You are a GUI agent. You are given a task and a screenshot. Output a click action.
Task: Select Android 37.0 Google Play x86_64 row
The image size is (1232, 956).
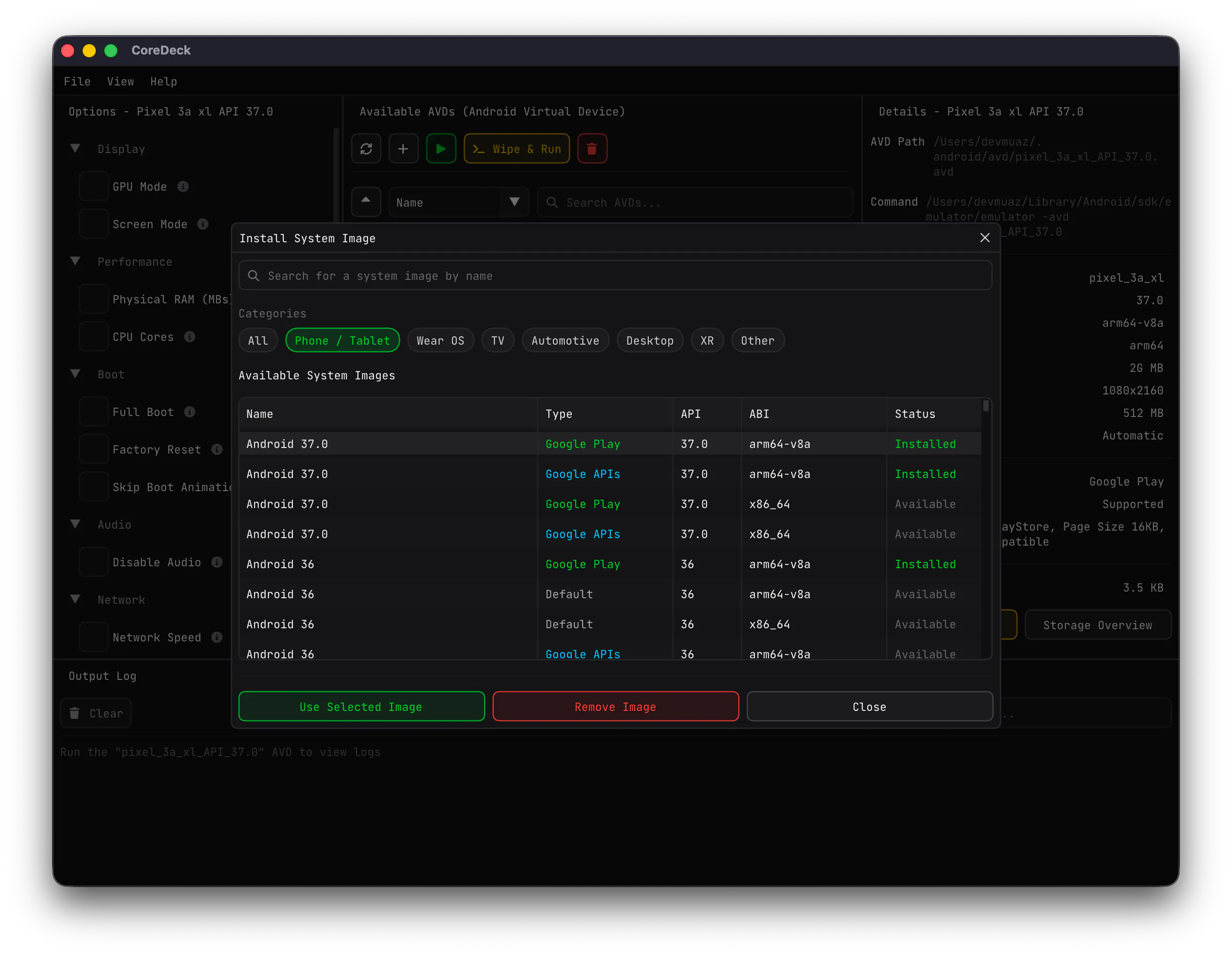click(x=610, y=504)
